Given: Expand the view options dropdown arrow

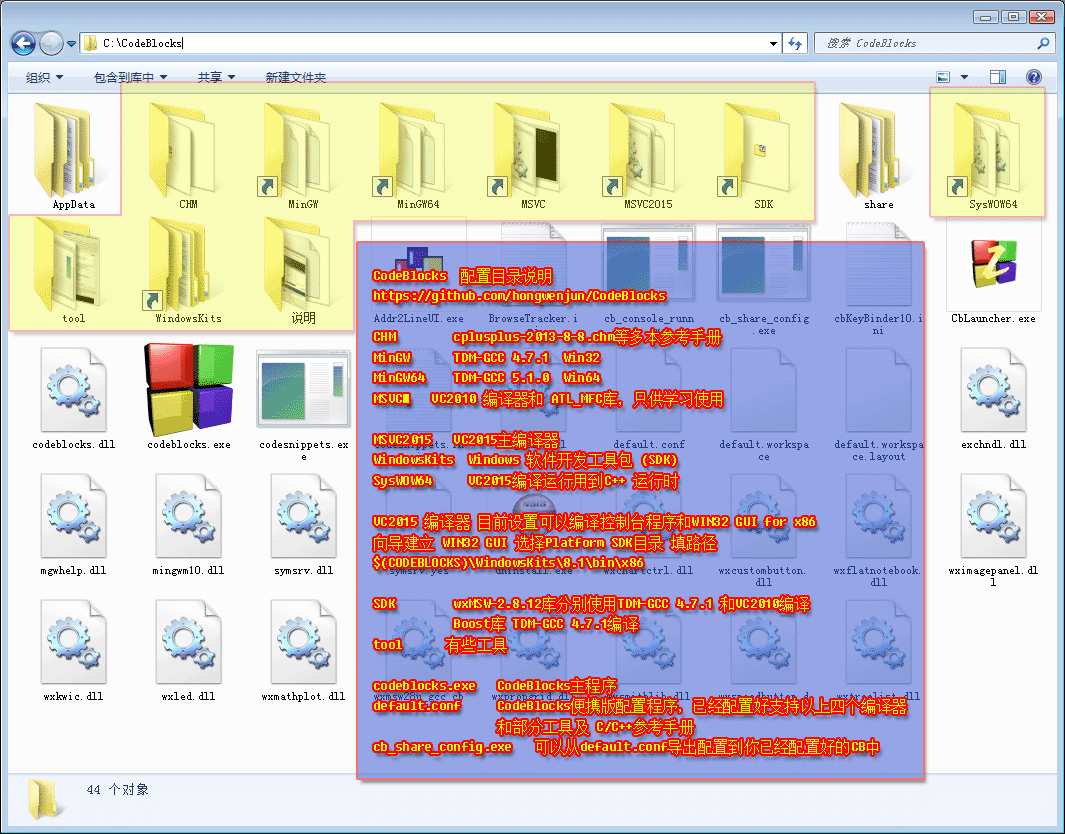Looking at the screenshot, I should click(x=964, y=77).
